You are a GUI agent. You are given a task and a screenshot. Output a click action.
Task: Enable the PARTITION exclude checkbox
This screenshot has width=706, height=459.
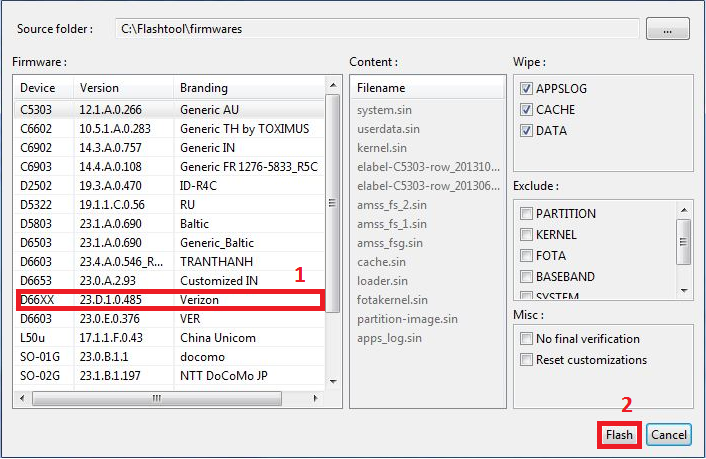(526, 214)
